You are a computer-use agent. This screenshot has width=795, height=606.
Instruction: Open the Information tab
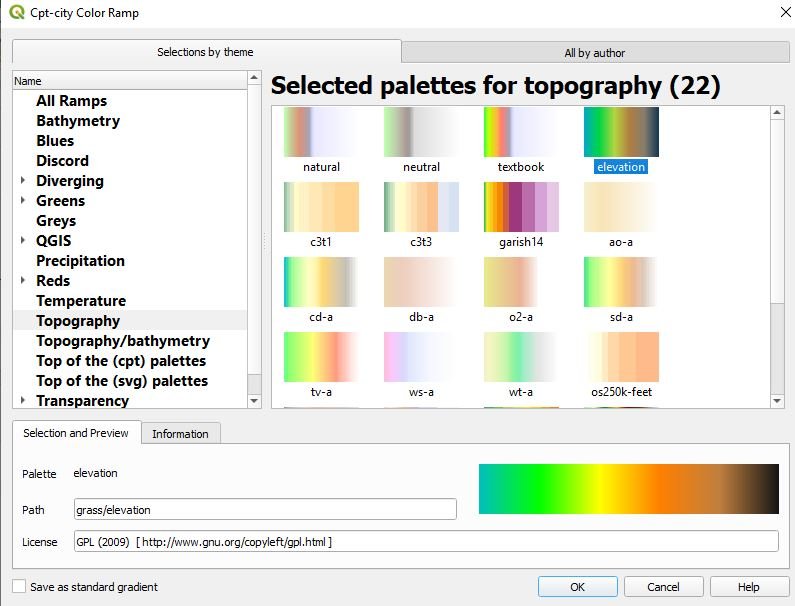(x=180, y=434)
